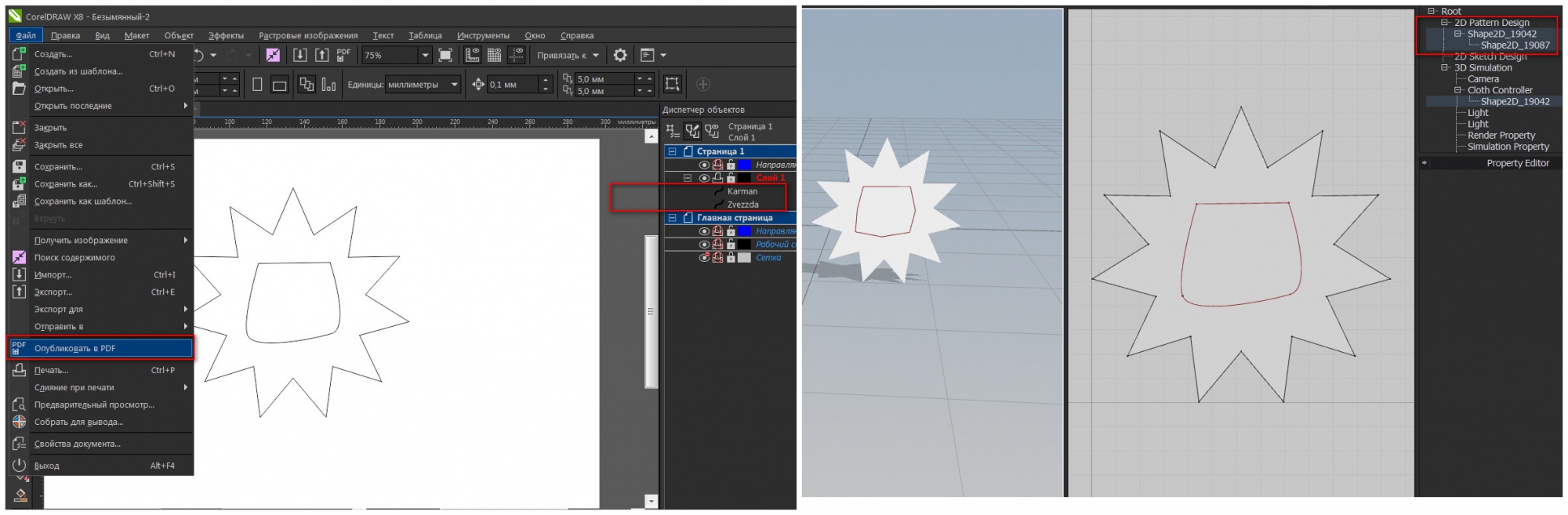Collapse the Root node in scene tree
1568x515 pixels.
(x=1431, y=11)
